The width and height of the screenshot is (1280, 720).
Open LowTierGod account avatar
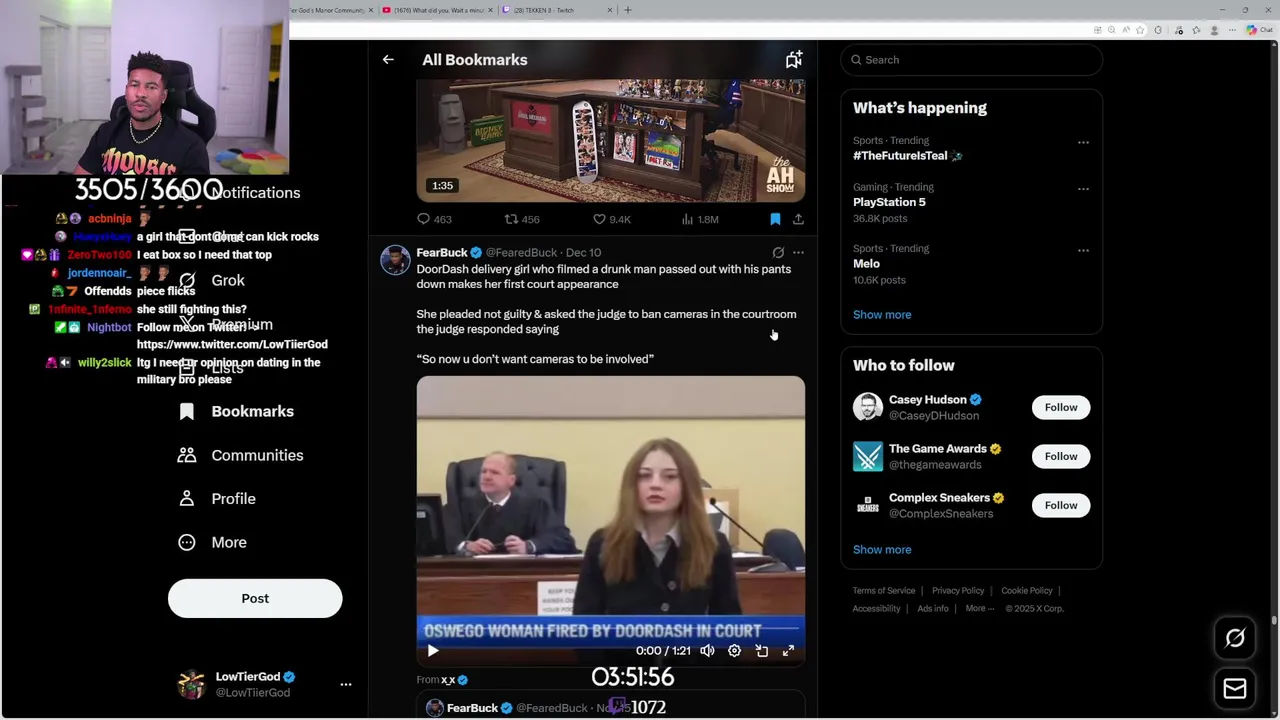[x=191, y=685]
